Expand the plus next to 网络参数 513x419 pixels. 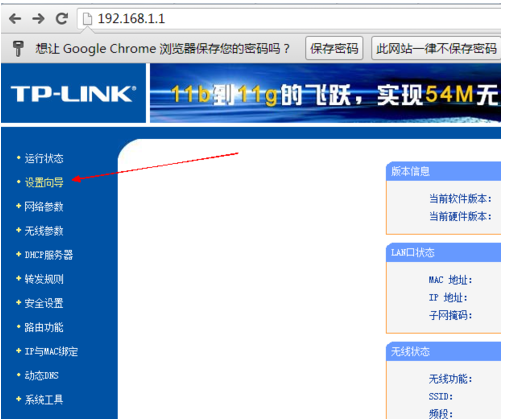[19, 206]
